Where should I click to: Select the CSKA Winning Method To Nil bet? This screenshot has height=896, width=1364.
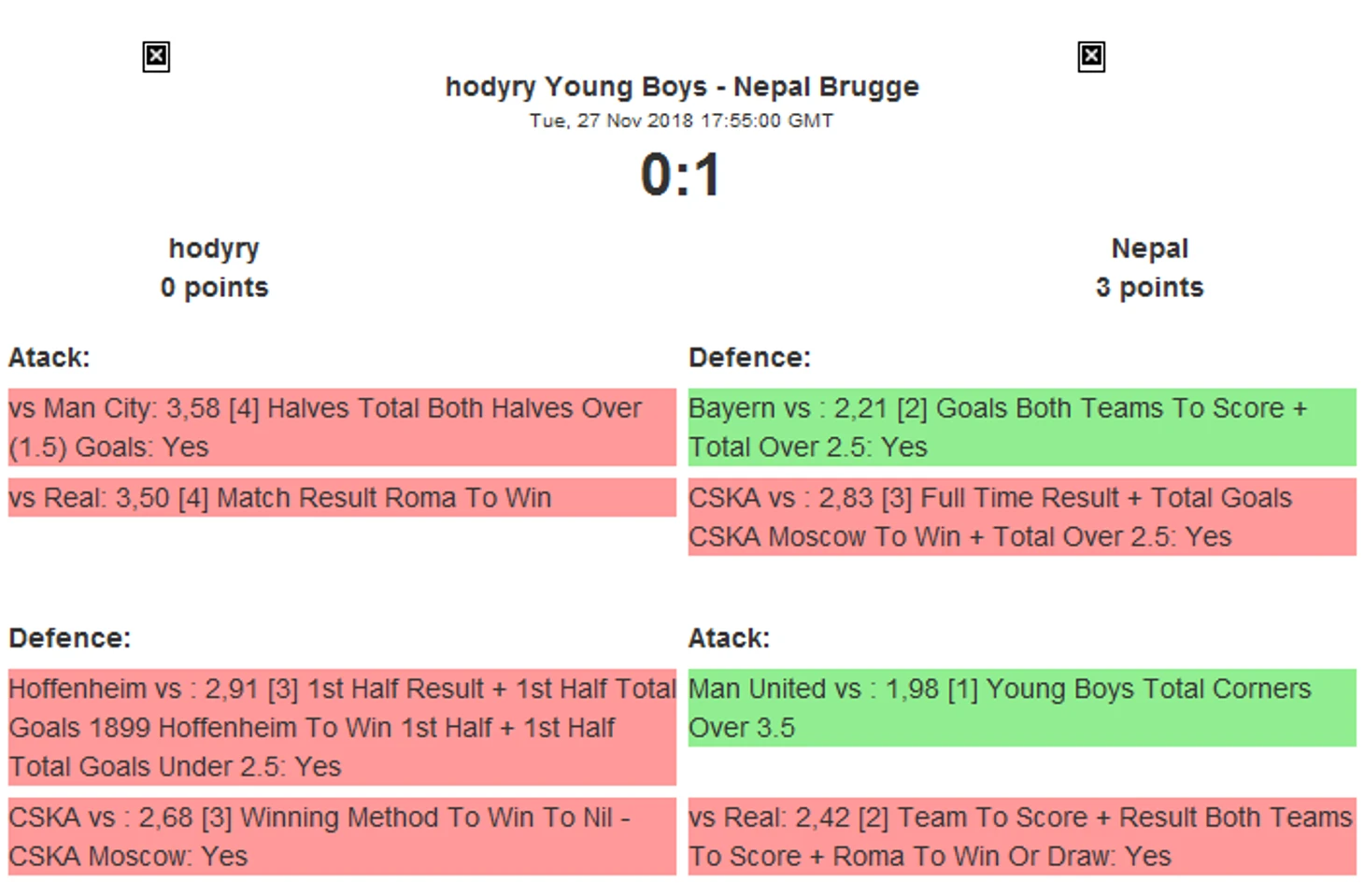[x=342, y=836]
